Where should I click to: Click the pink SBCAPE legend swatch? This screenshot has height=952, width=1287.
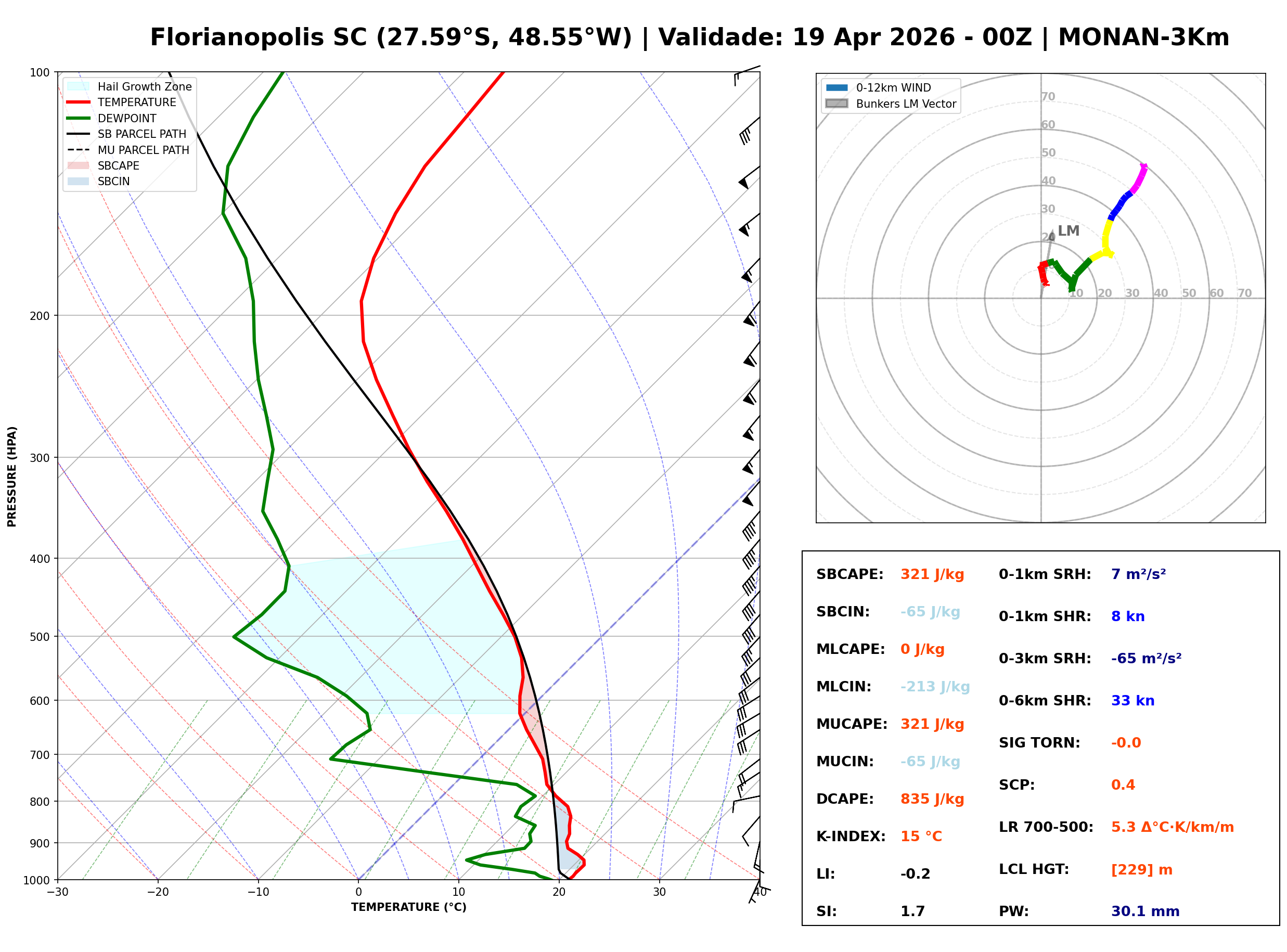tap(79, 166)
